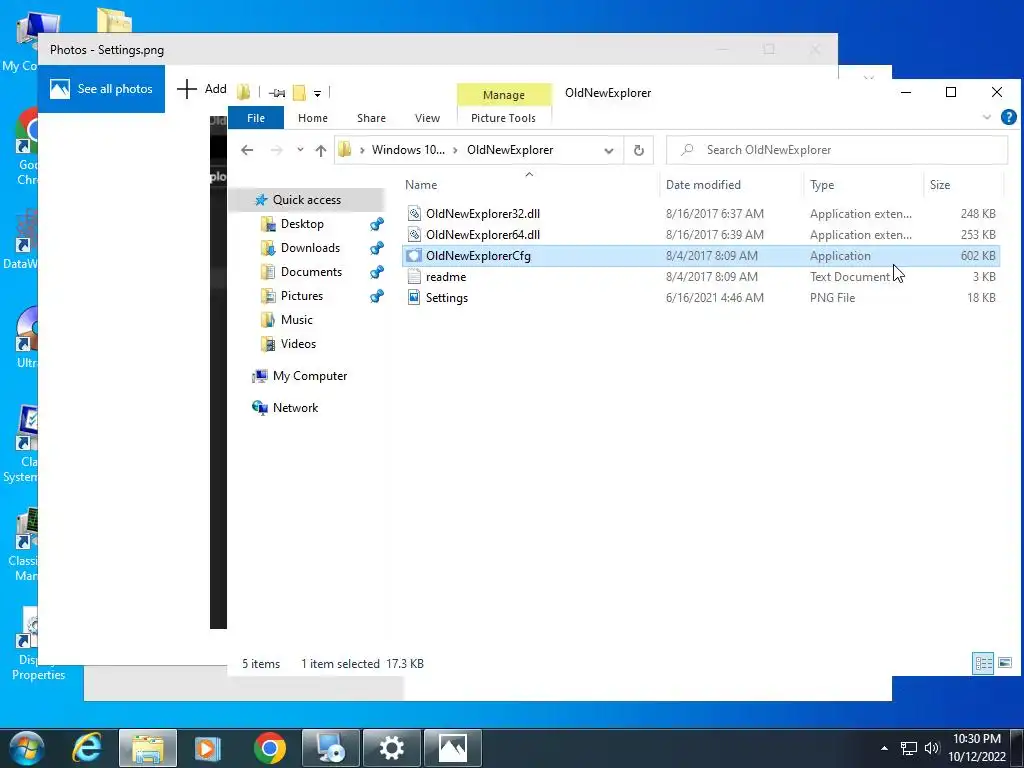This screenshot has height=768, width=1024.
Task: Open Customize Quick Access Toolbar dropdown arrow
Action: point(317,93)
